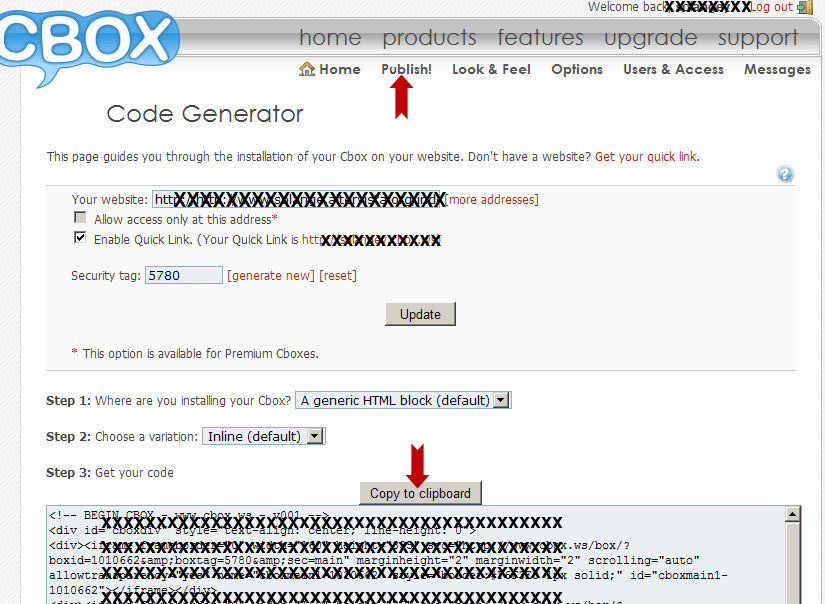Open the features menu item
Viewport: 825px width, 604px height.
click(x=540, y=38)
